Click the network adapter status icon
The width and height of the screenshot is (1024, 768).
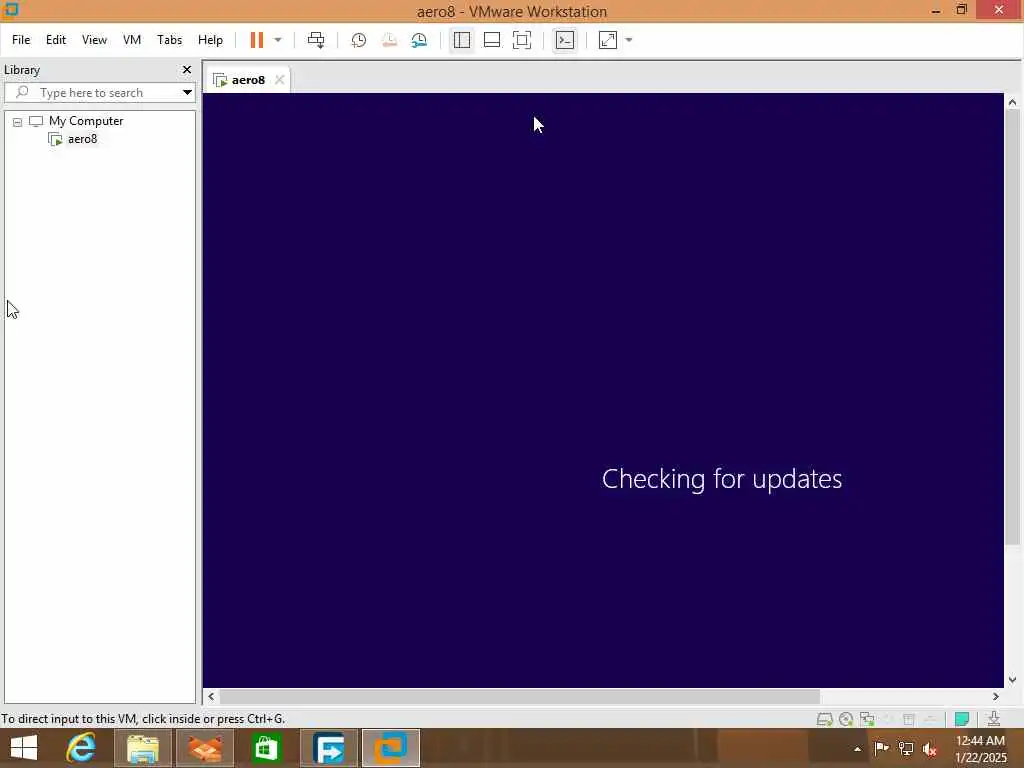coord(867,719)
